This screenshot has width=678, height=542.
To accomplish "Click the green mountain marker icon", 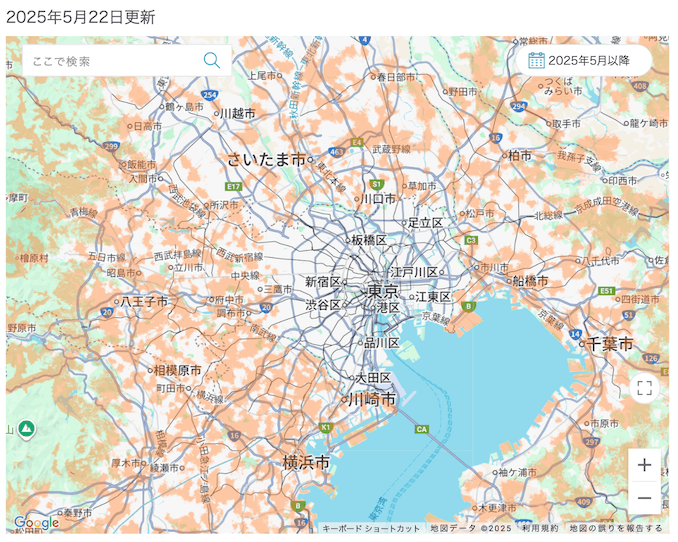I will coord(26,429).
